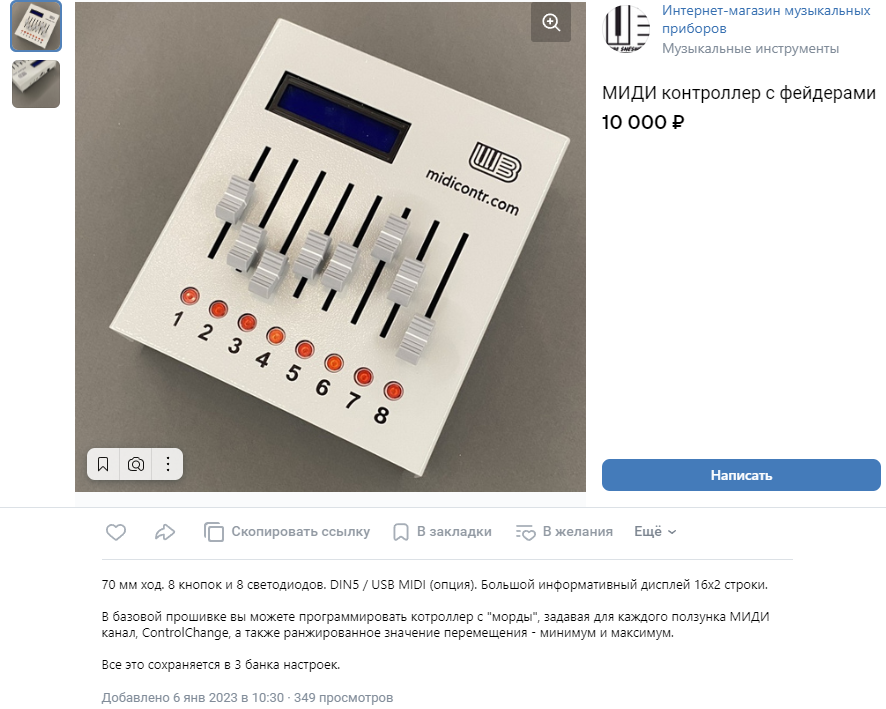This screenshot has height=709, width=886.
Task: Toggle В желания wishlist
Action: (x=564, y=532)
